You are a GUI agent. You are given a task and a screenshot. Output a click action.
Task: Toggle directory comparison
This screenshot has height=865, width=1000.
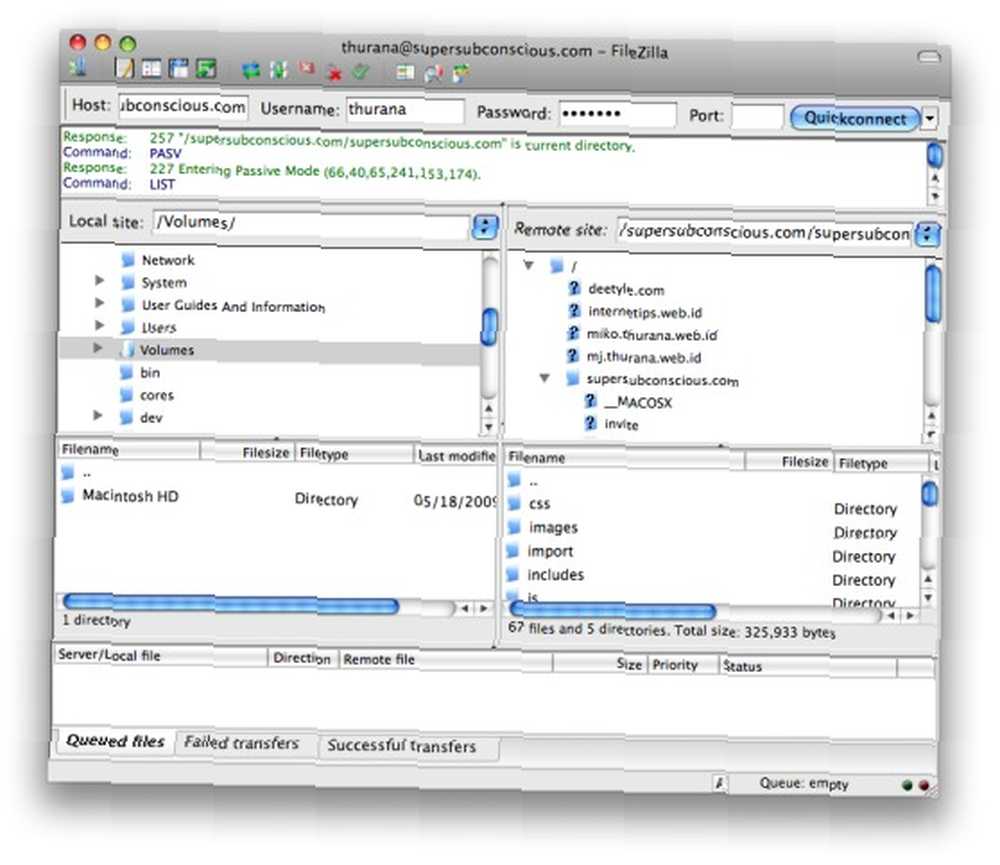click(x=434, y=73)
